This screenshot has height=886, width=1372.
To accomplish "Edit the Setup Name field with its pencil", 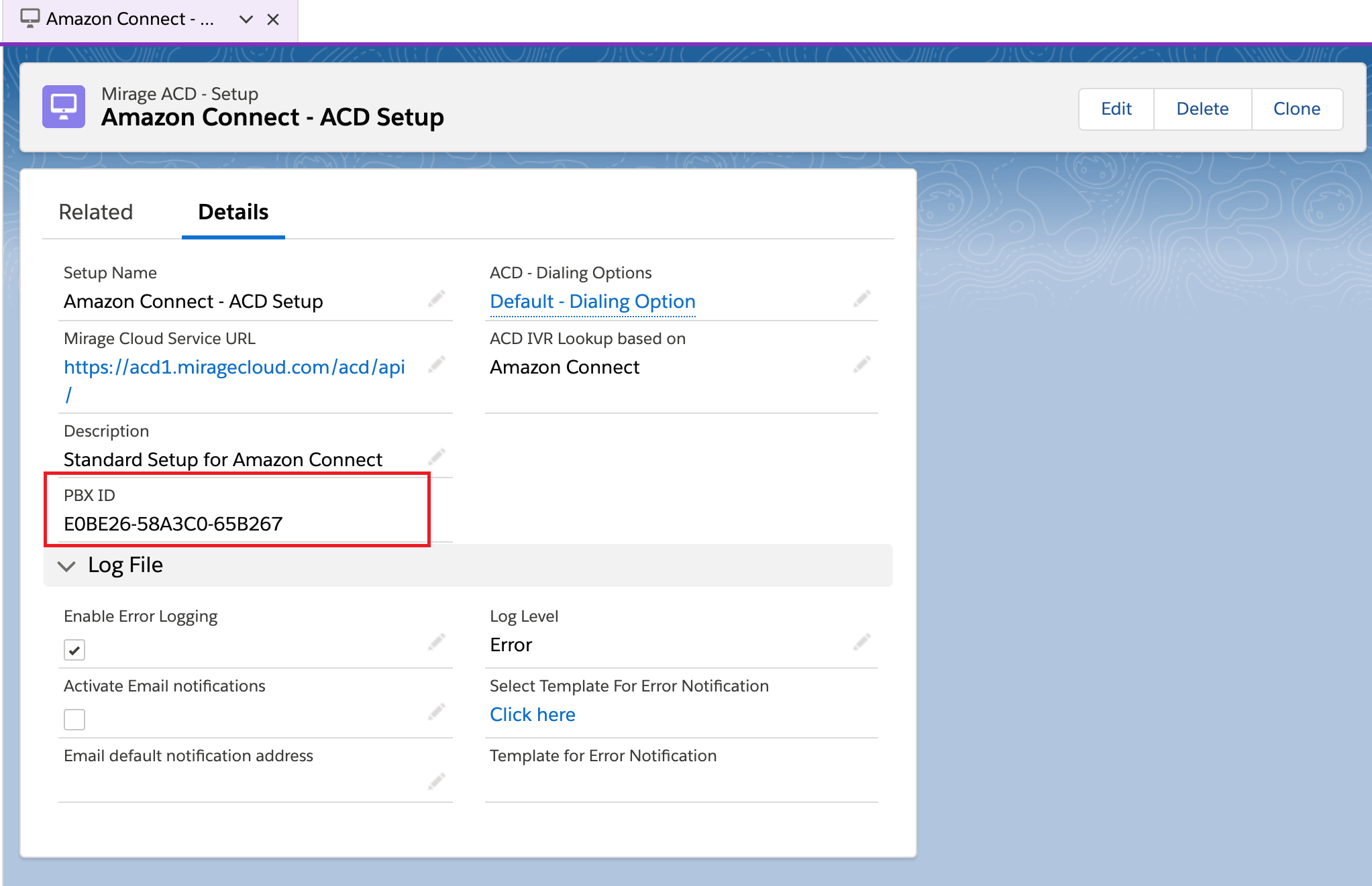I will coord(437,298).
